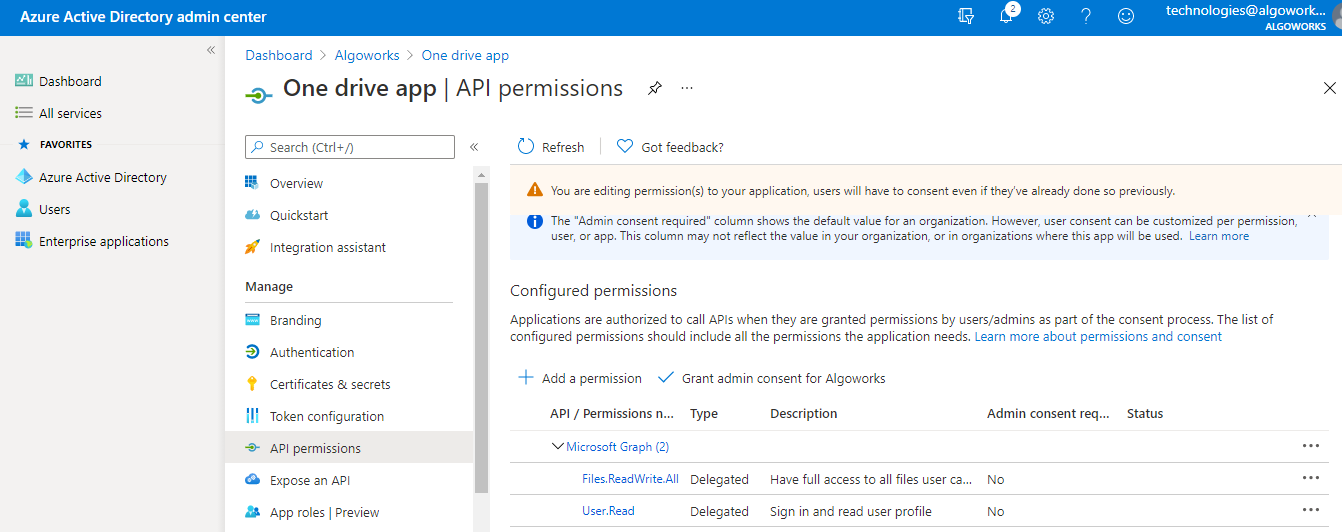1342x532 pixels.
Task: Dismiss the info banner with the collapse chevron
Action: tap(1311, 216)
